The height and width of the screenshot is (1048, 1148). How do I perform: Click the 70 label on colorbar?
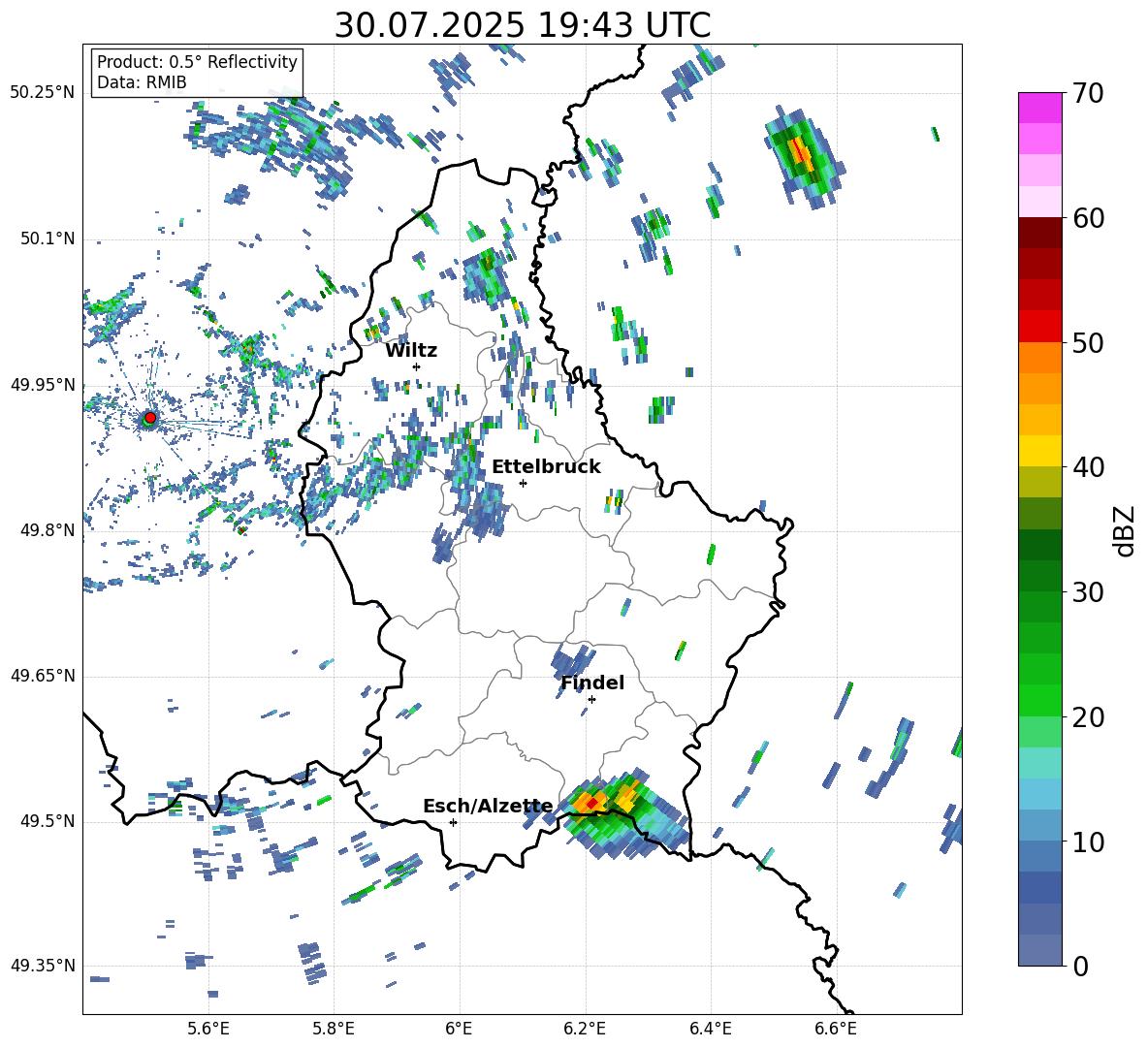(1087, 94)
